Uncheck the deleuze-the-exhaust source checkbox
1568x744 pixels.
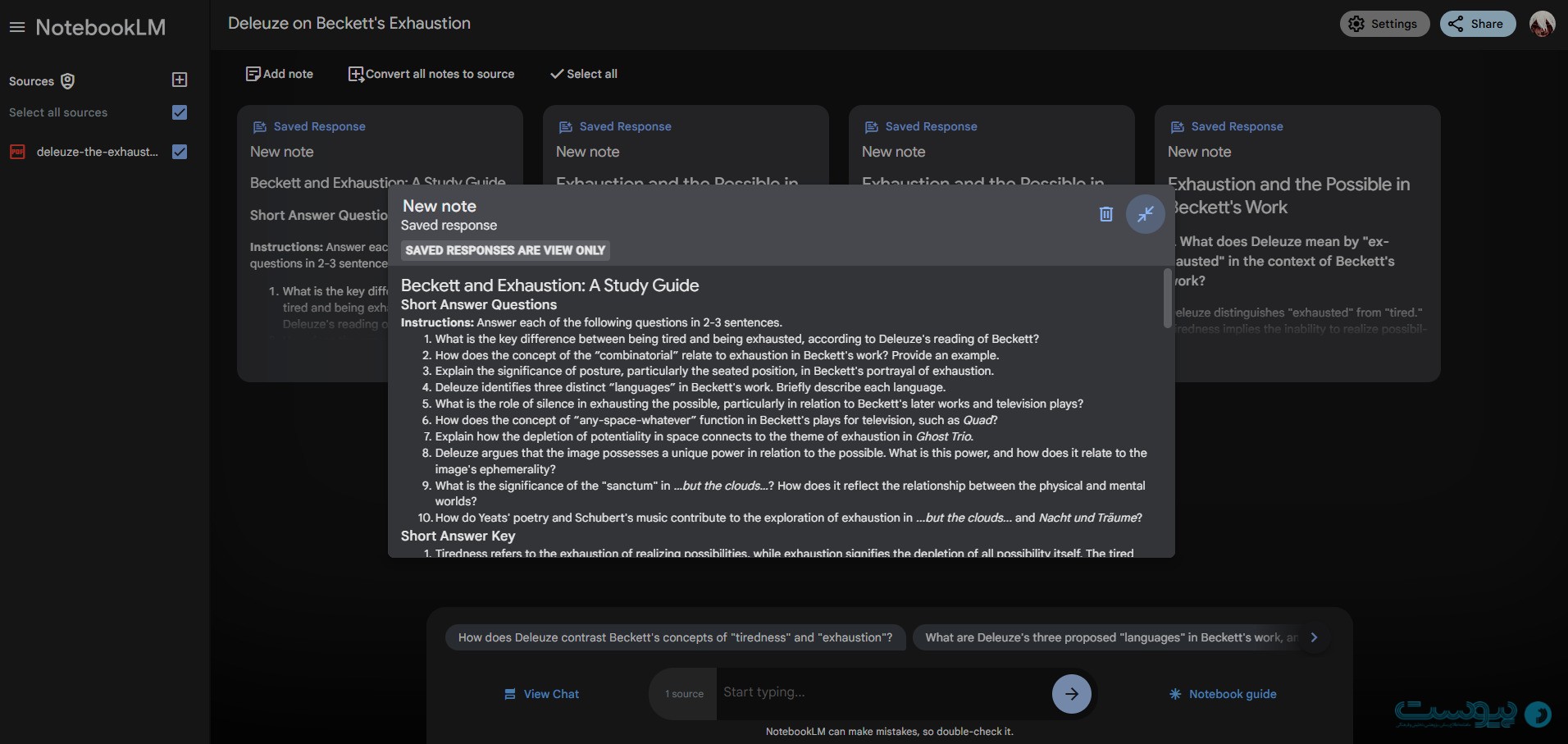tap(180, 152)
